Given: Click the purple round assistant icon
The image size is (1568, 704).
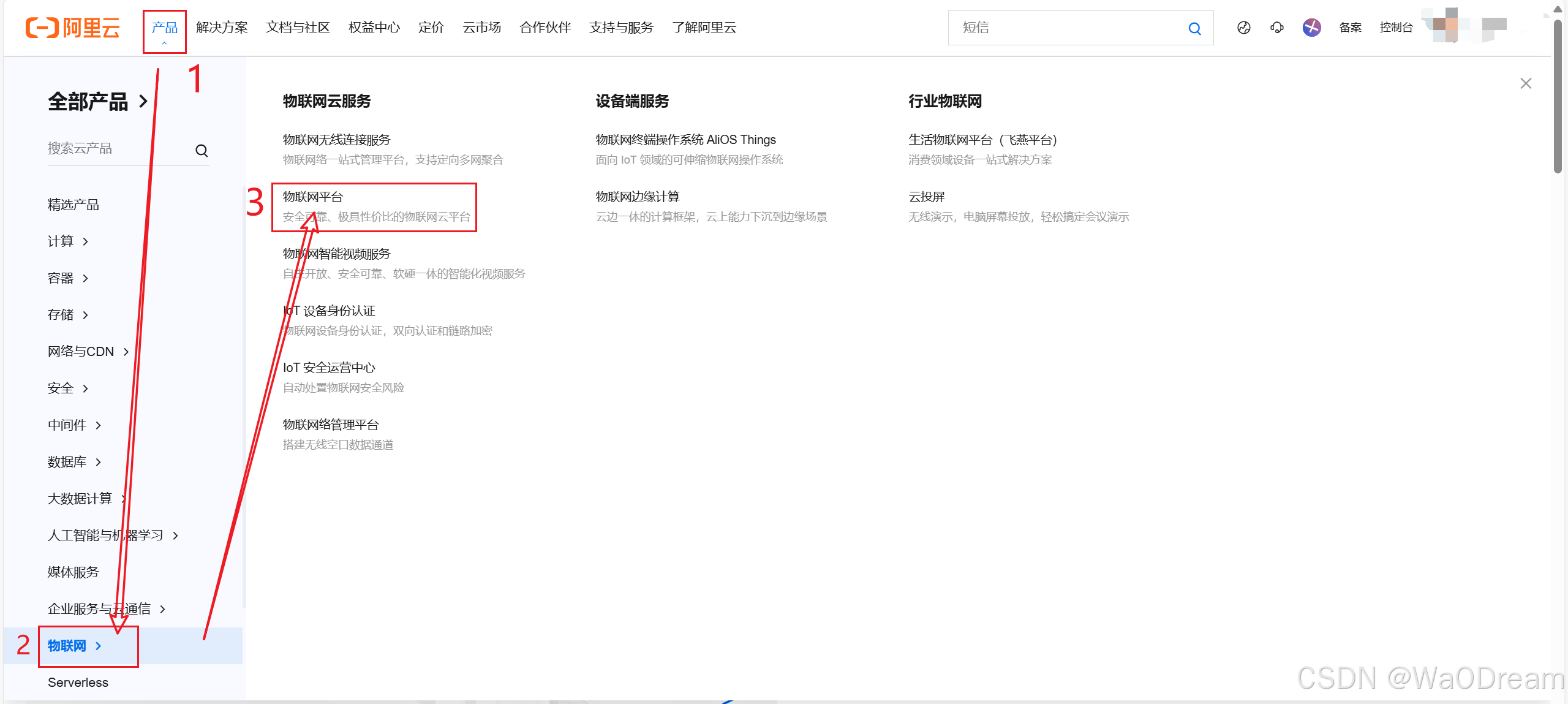Looking at the screenshot, I should 1311,28.
